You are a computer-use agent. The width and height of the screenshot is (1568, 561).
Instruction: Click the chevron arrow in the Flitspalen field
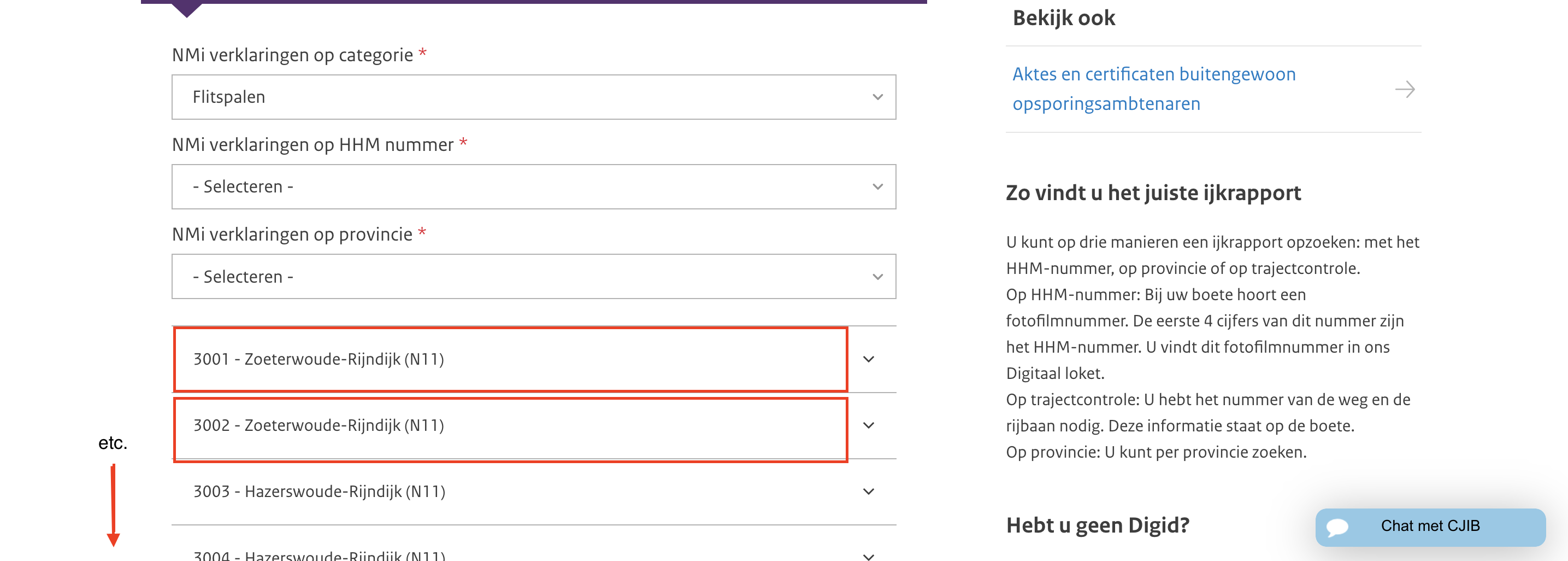coord(877,97)
